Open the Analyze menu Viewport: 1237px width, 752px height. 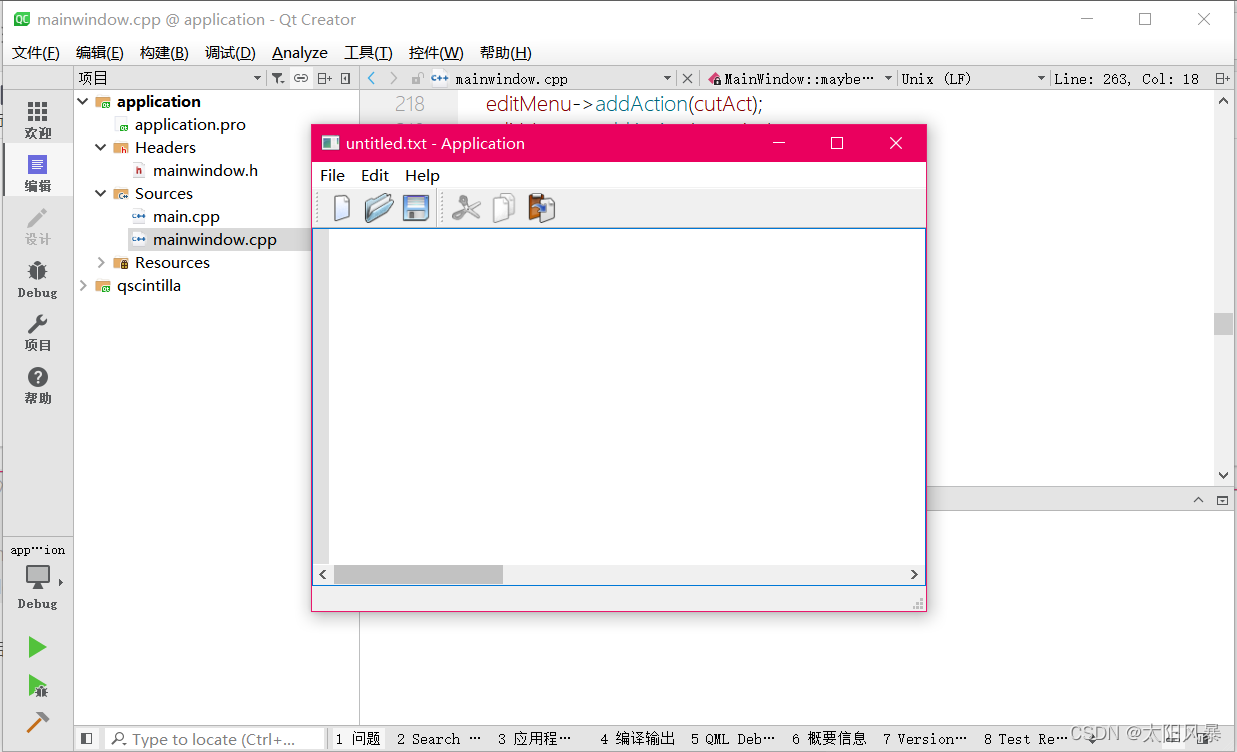[300, 53]
